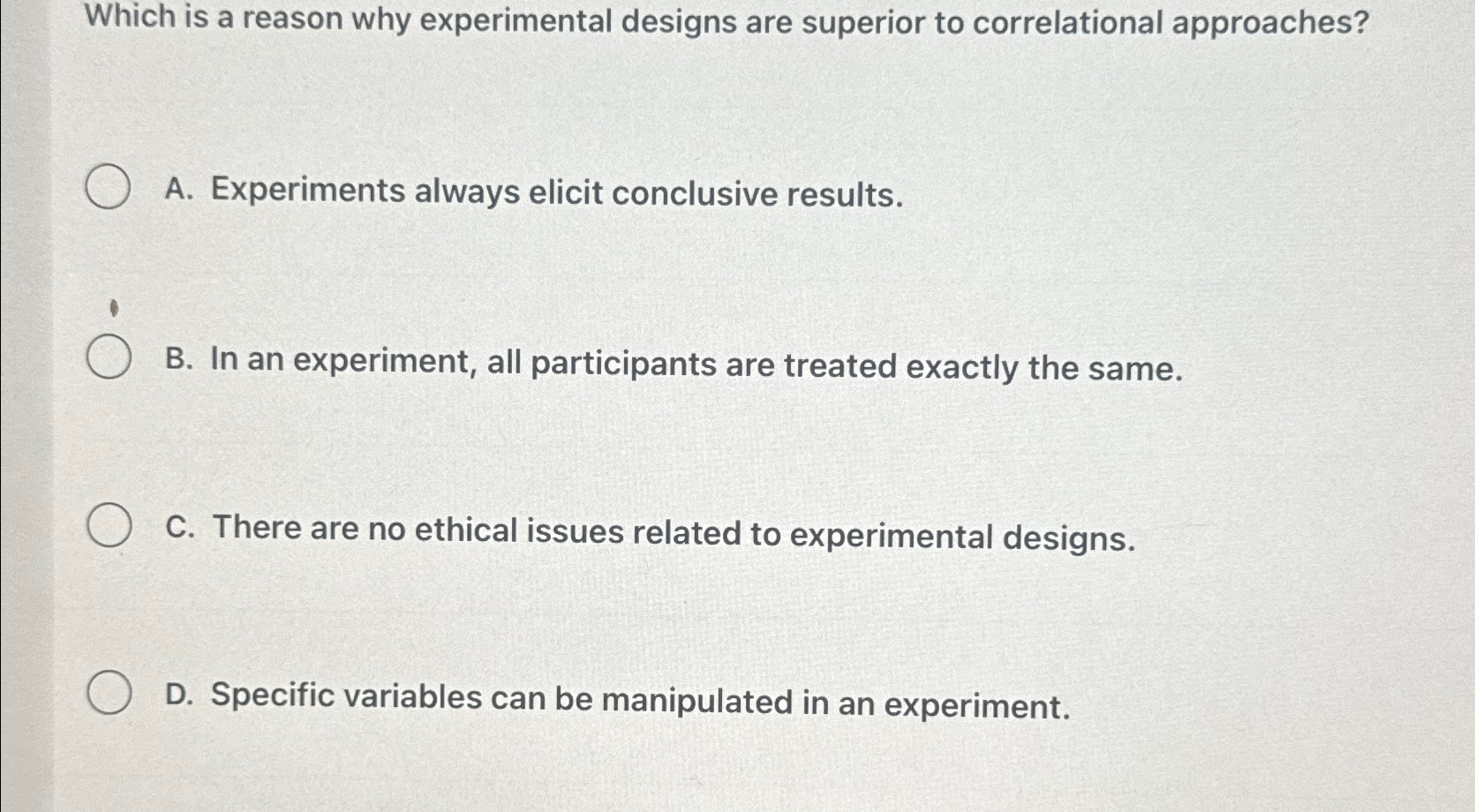Click the small cursor mark above option B
The image size is (1475, 812).
pos(113,307)
